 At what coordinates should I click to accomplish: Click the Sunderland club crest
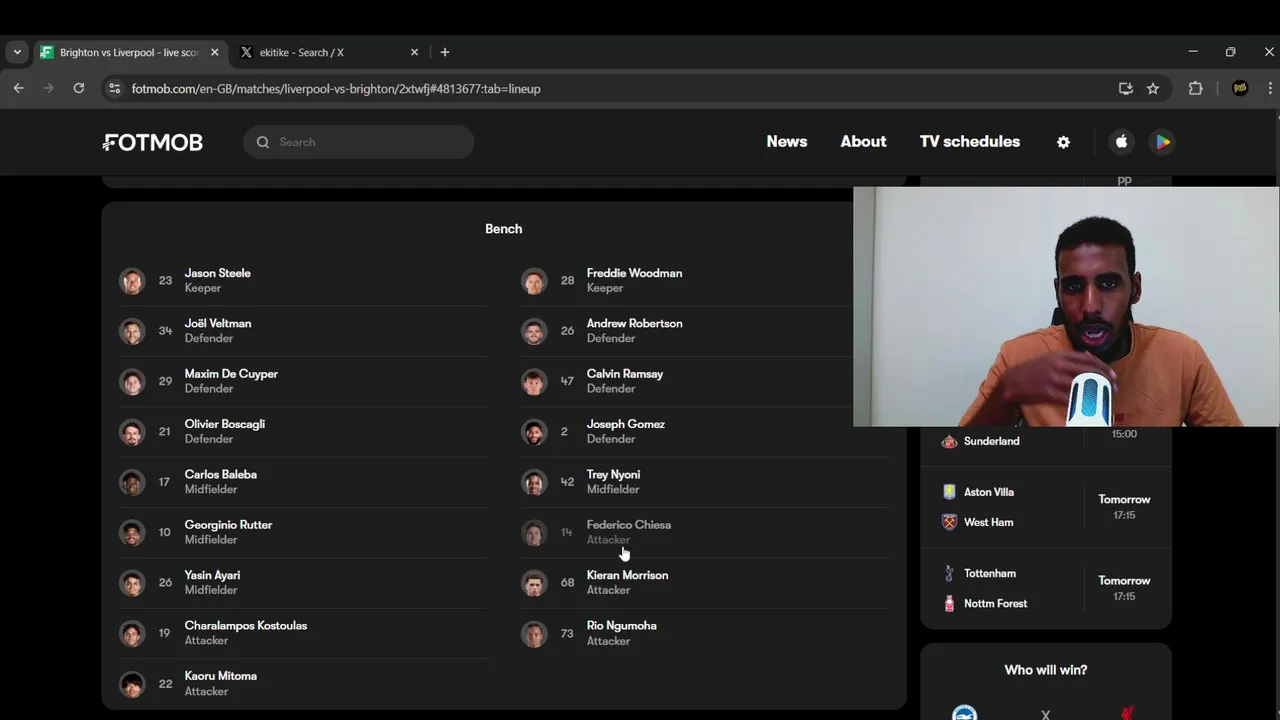949,441
